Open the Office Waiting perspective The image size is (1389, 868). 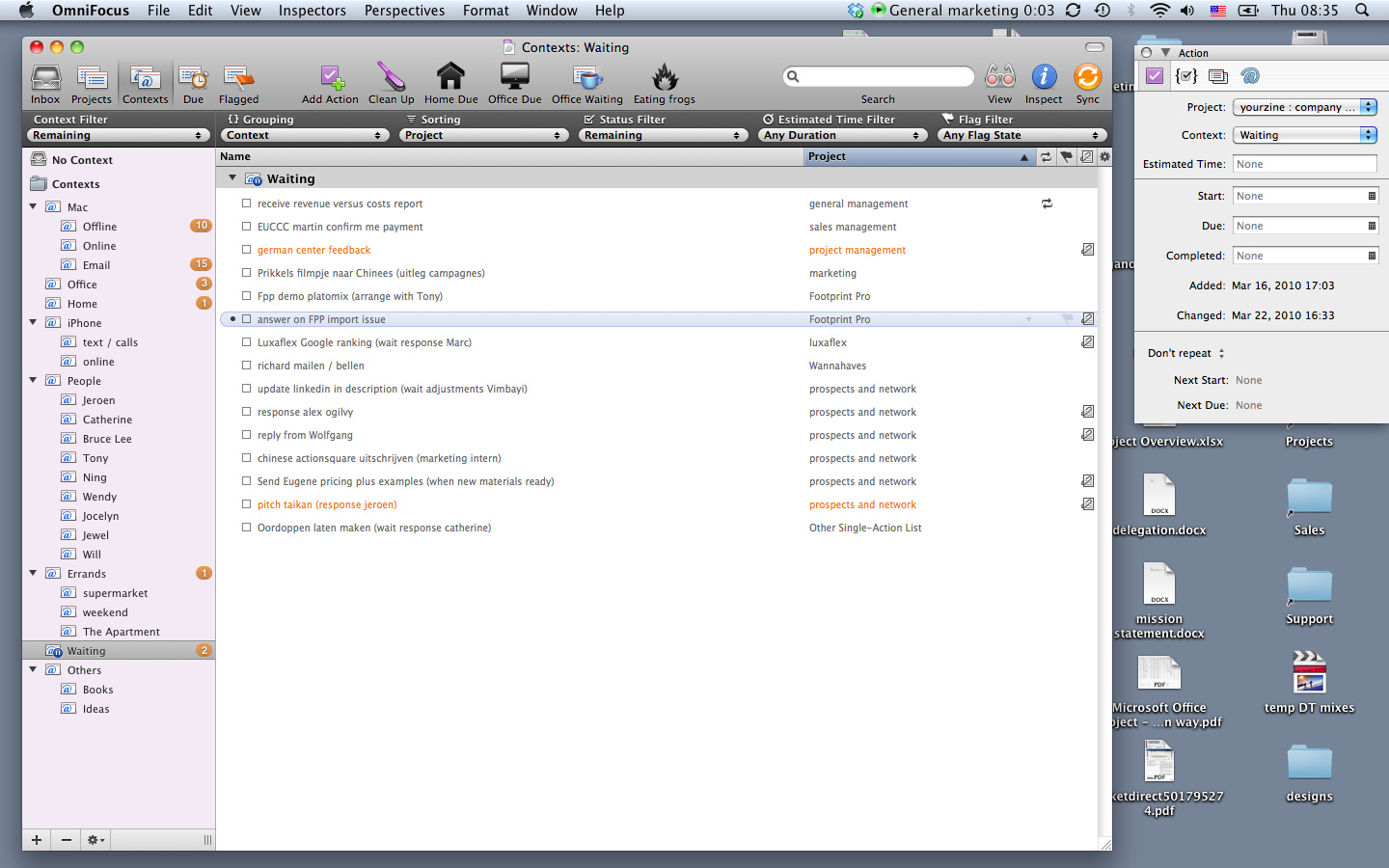tap(587, 84)
